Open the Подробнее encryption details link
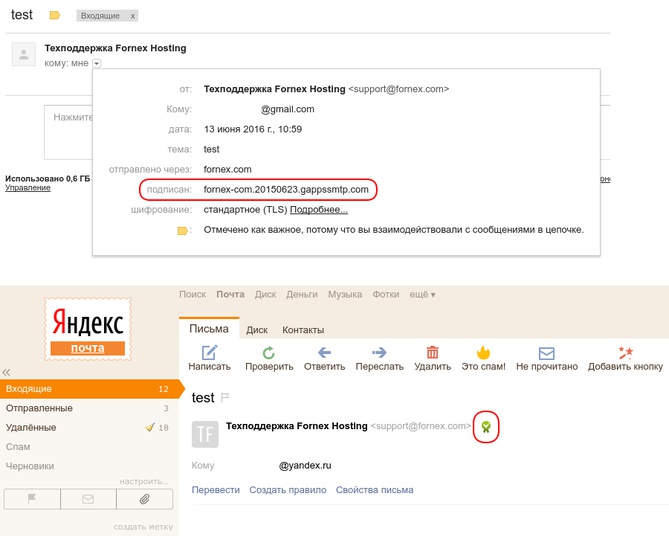 (319, 210)
